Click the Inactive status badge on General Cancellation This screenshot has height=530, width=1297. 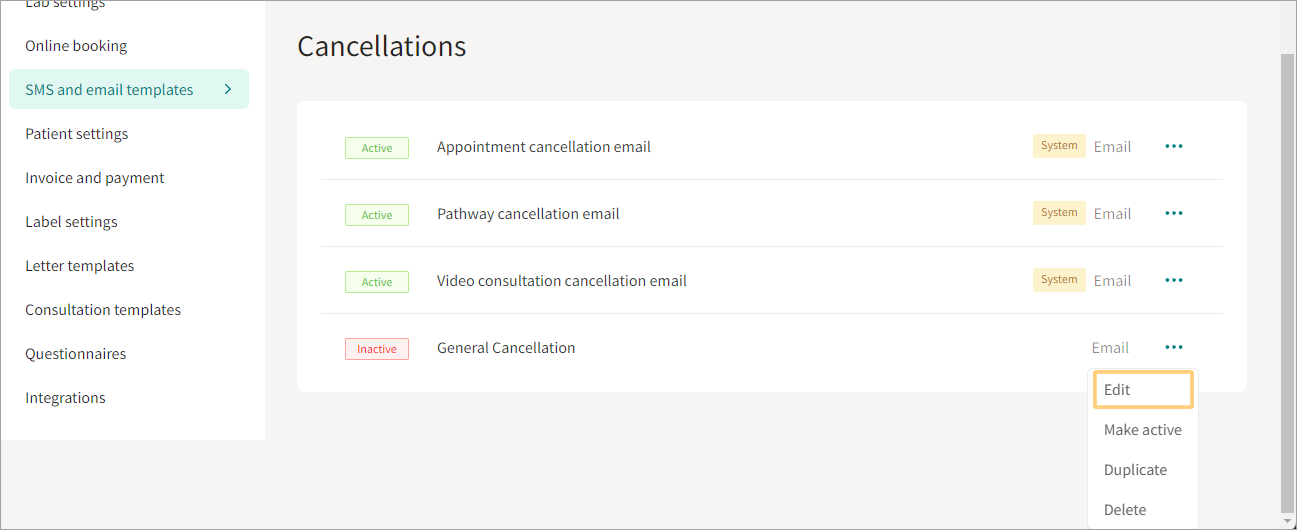pos(377,349)
